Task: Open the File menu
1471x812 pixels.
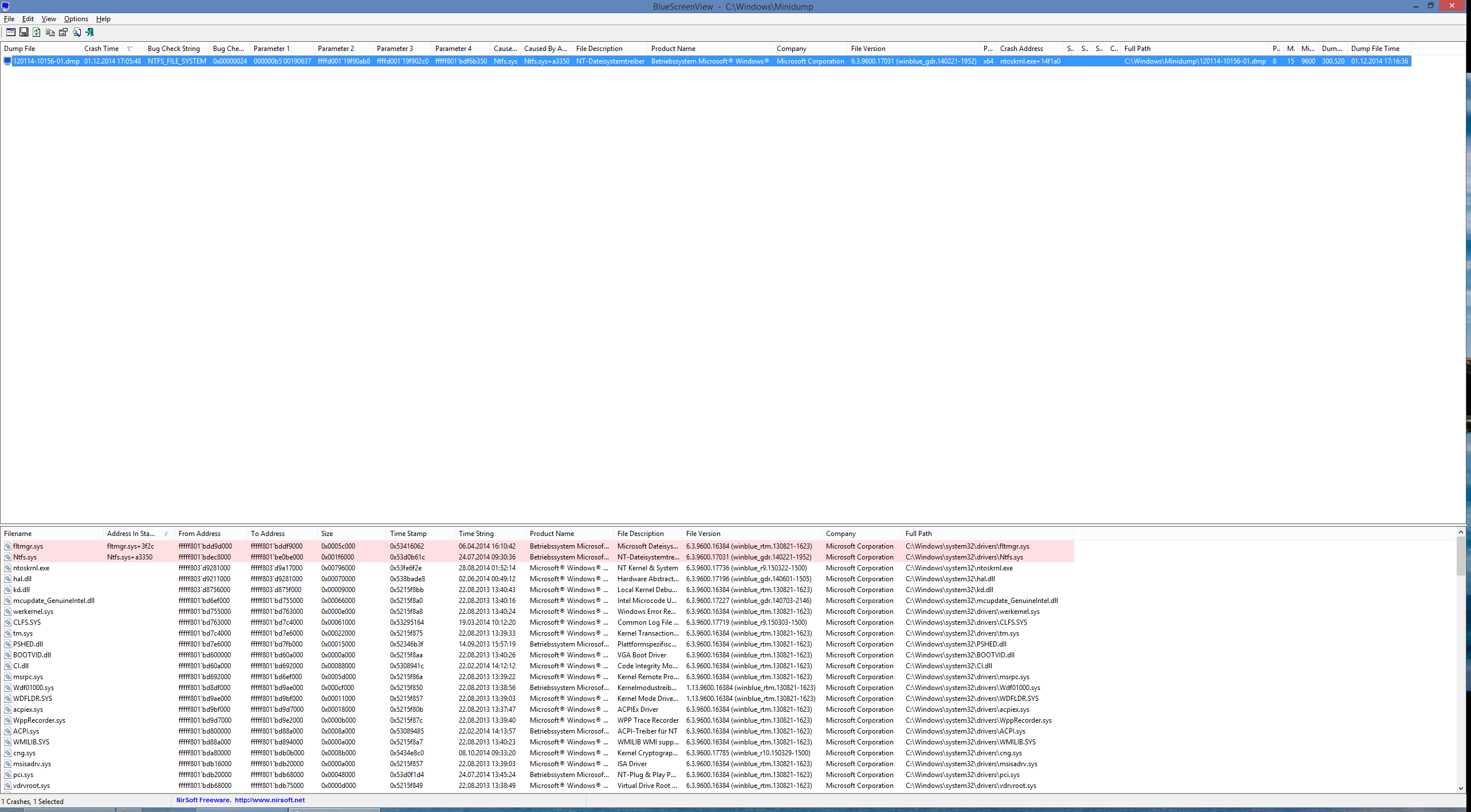Action: click(x=9, y=19)
